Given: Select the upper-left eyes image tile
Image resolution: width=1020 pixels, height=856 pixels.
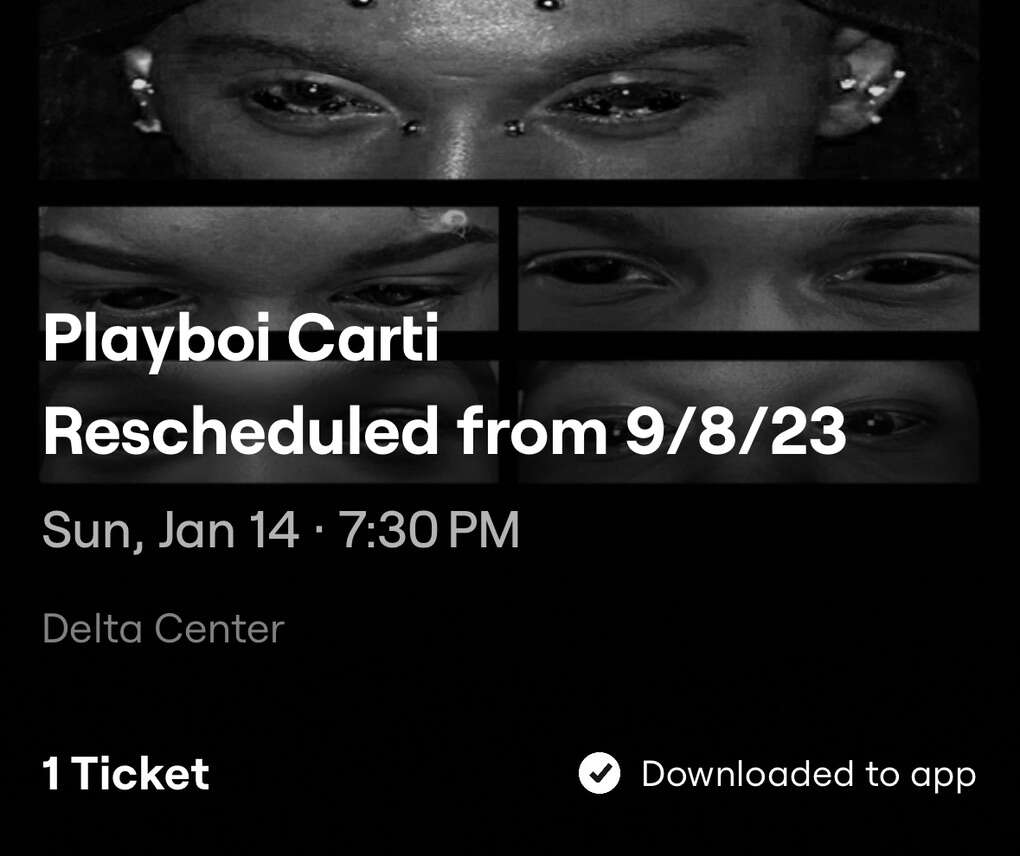Looking at the screenshot, I should pyautogui.click(x=270, y=260).
